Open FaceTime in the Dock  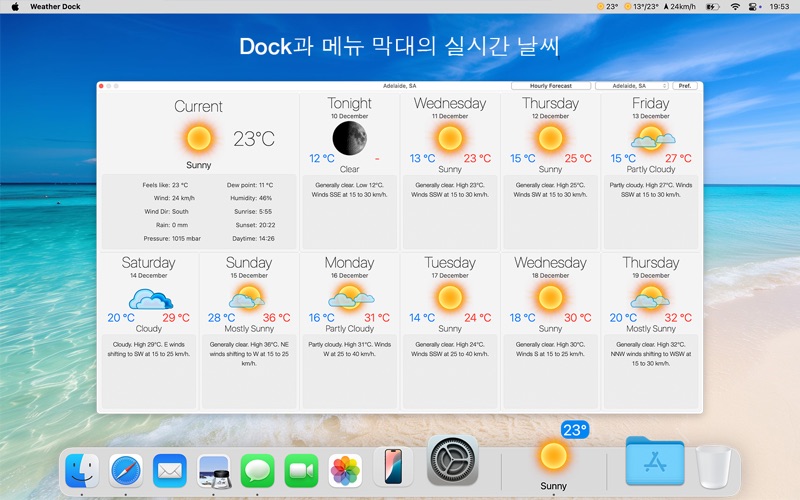click(301, 471)
